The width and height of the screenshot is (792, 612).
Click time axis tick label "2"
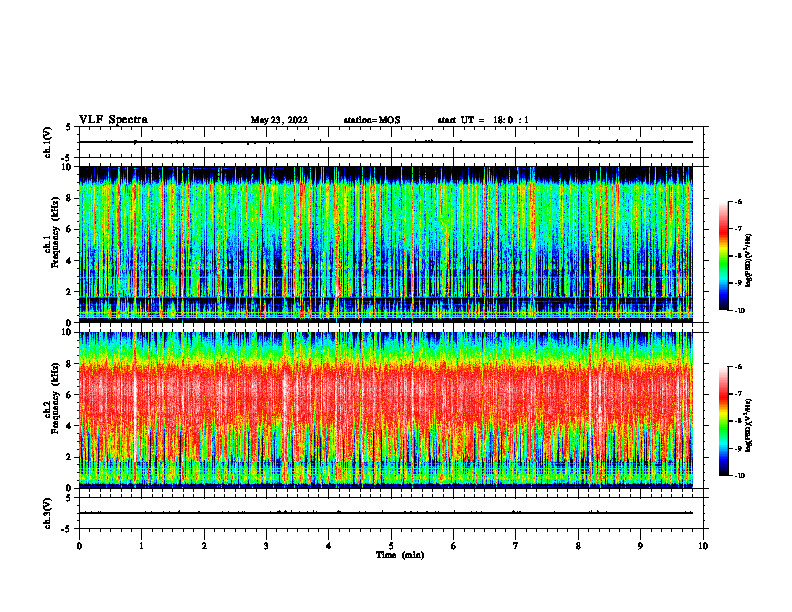(x=204, y=546)
